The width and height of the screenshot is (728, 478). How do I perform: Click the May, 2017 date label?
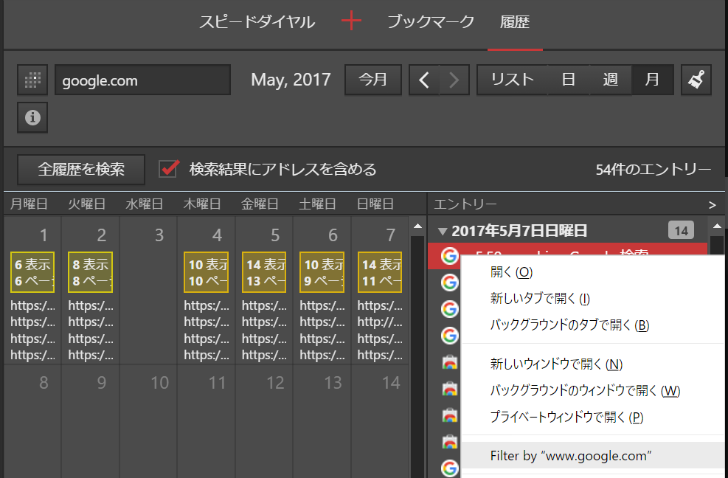(291, 80)
